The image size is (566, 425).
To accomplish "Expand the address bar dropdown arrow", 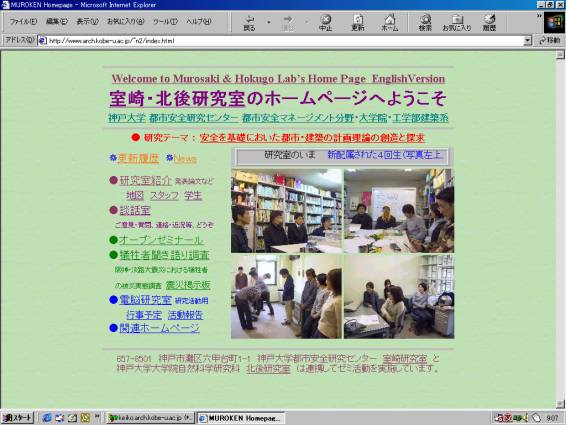I will point(527,40).
